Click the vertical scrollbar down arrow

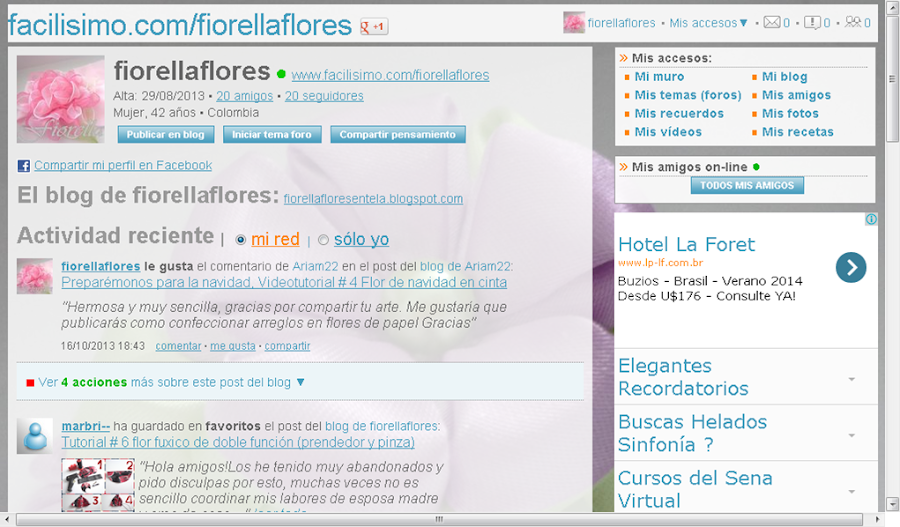click(x=892, y=503)
